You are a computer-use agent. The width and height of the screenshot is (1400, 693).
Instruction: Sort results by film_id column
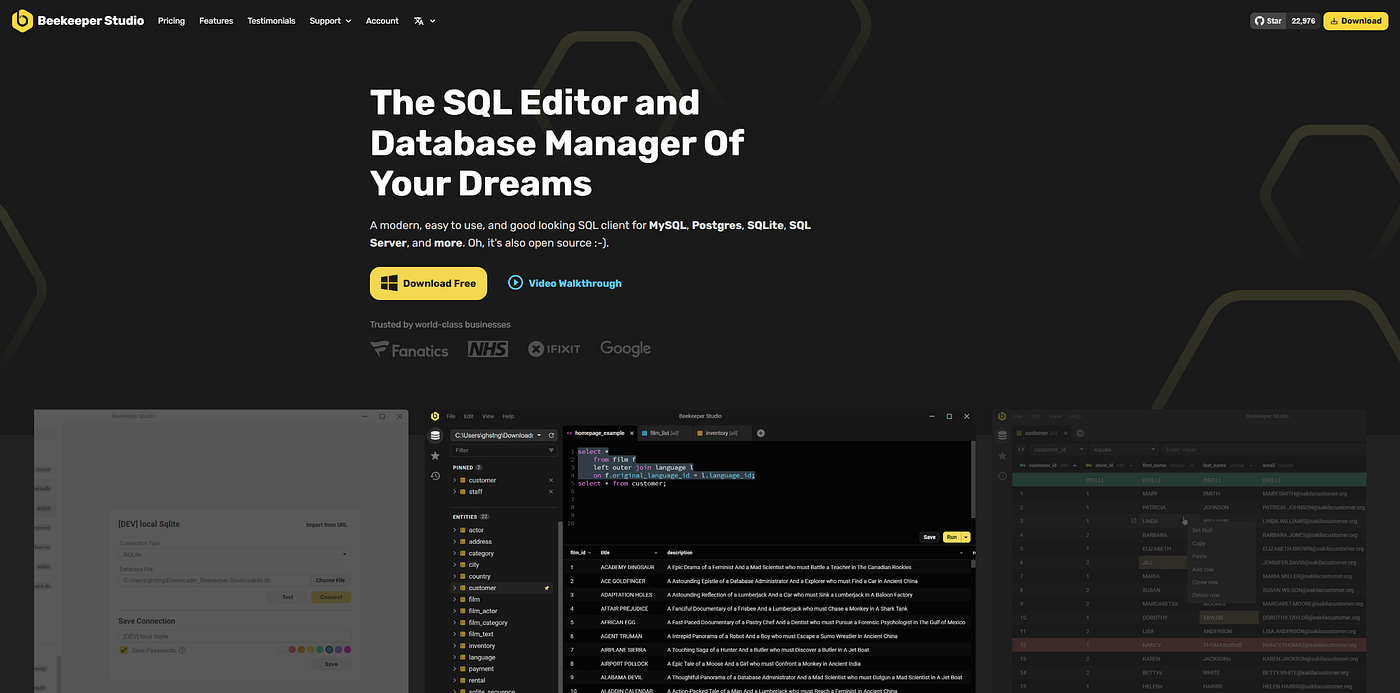[581, 552]
